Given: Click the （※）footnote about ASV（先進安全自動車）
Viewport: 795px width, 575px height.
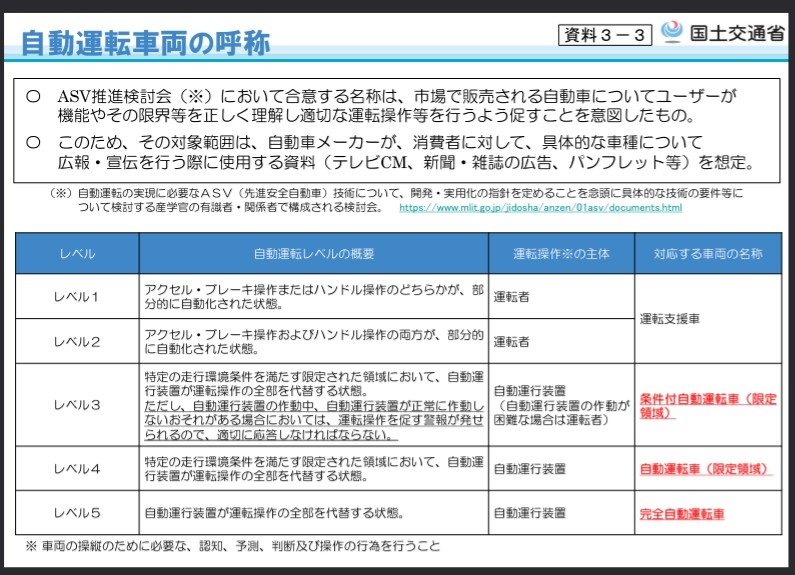Looking at the screenshot, I should [395, 200].
